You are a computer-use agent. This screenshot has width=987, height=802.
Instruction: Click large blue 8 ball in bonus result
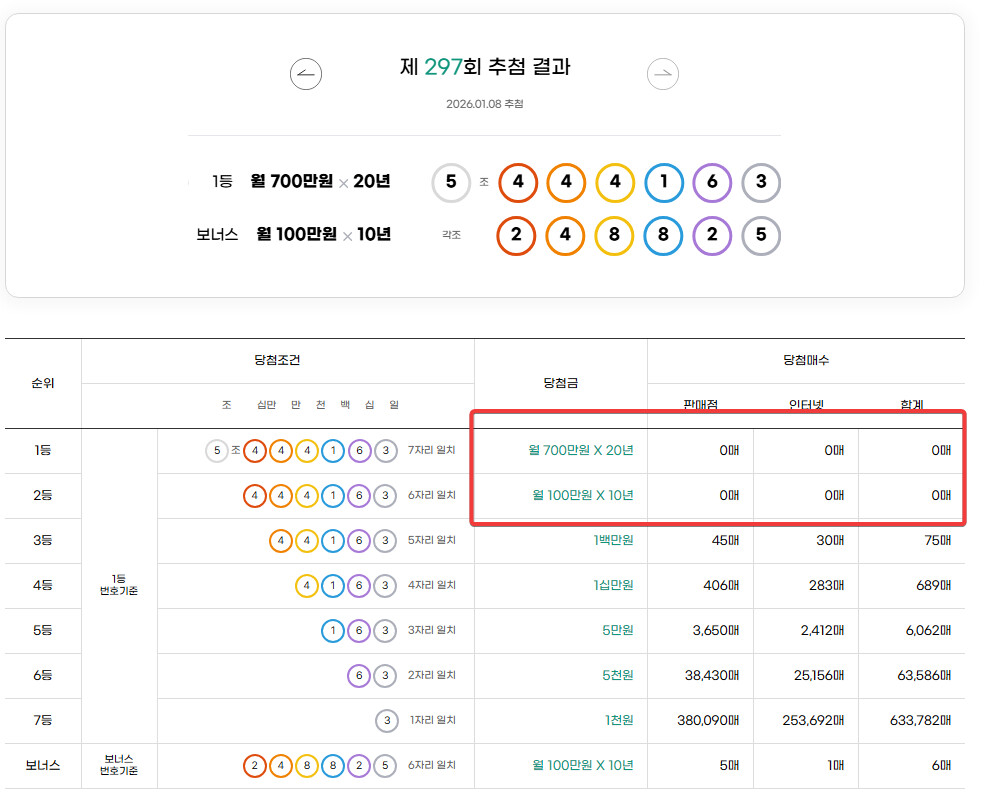tap(663, 235)
